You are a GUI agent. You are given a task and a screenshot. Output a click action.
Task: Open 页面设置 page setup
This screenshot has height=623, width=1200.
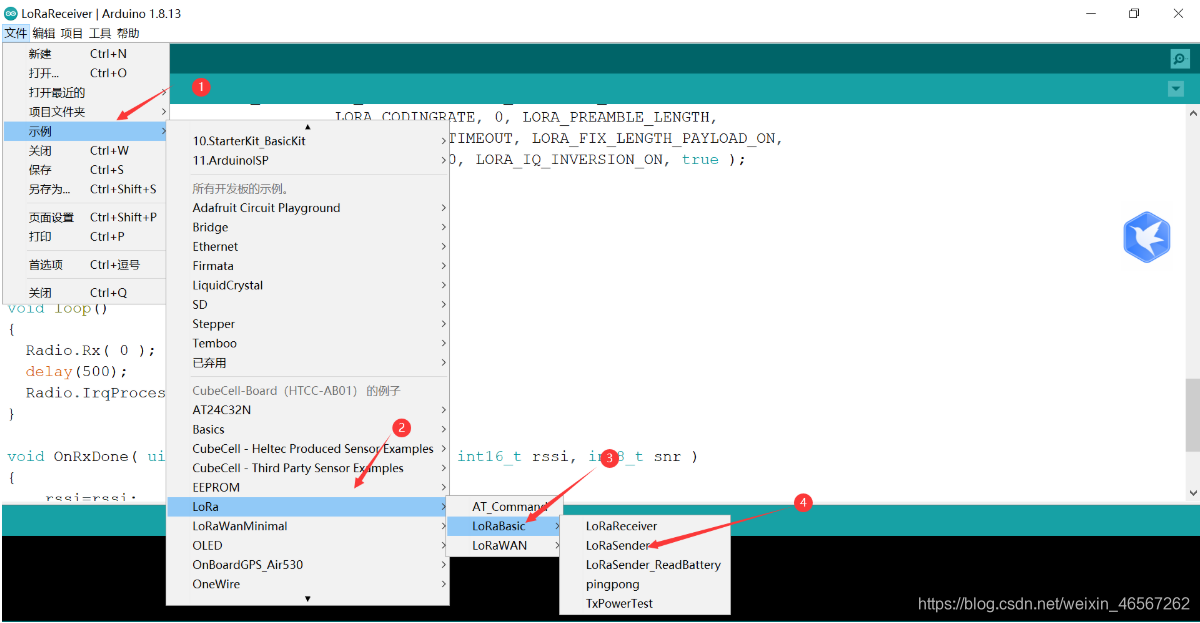(86, 217)
